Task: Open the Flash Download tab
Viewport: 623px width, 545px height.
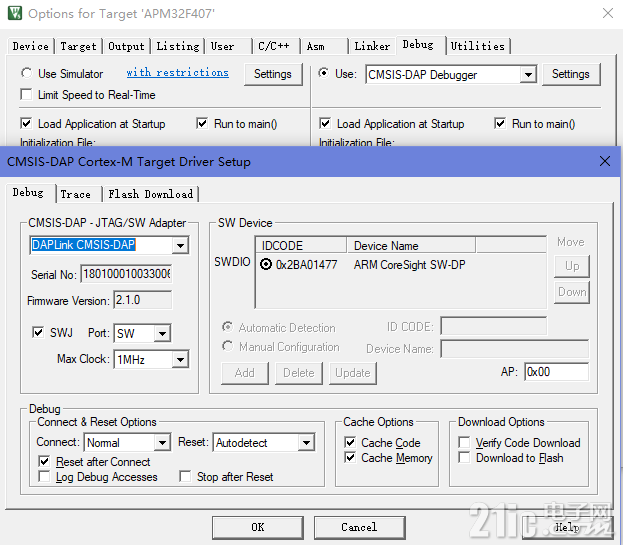Action: (x=151, y=194)
